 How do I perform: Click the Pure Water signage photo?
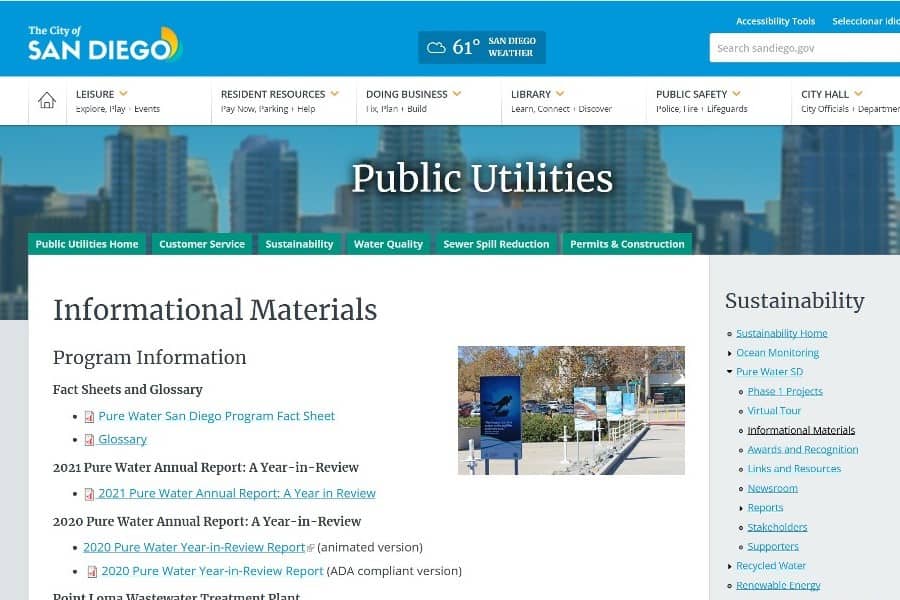click(571, 410)
